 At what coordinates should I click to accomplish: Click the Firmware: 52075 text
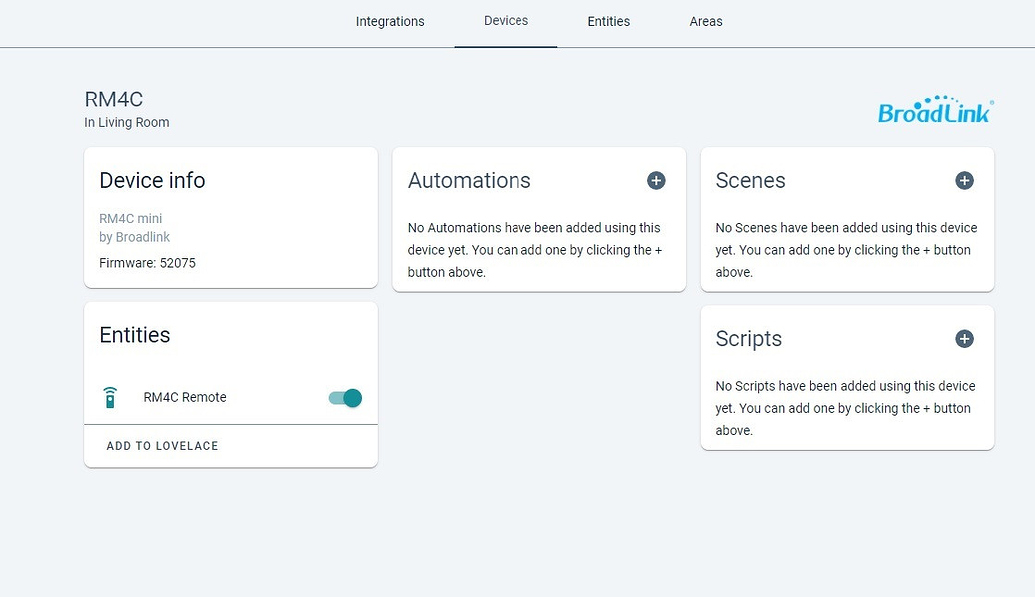(x=148, y=263)
